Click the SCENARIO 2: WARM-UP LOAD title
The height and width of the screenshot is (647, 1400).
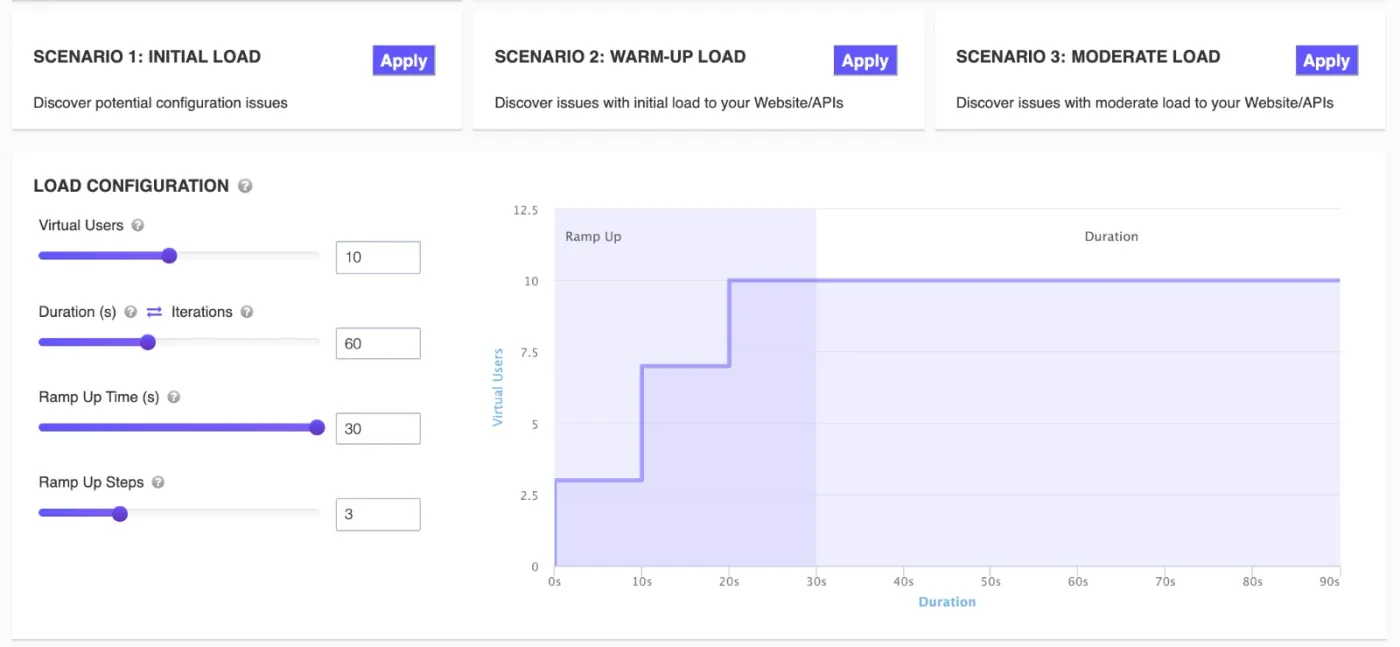pyautogui.click(x=620, y=57)
